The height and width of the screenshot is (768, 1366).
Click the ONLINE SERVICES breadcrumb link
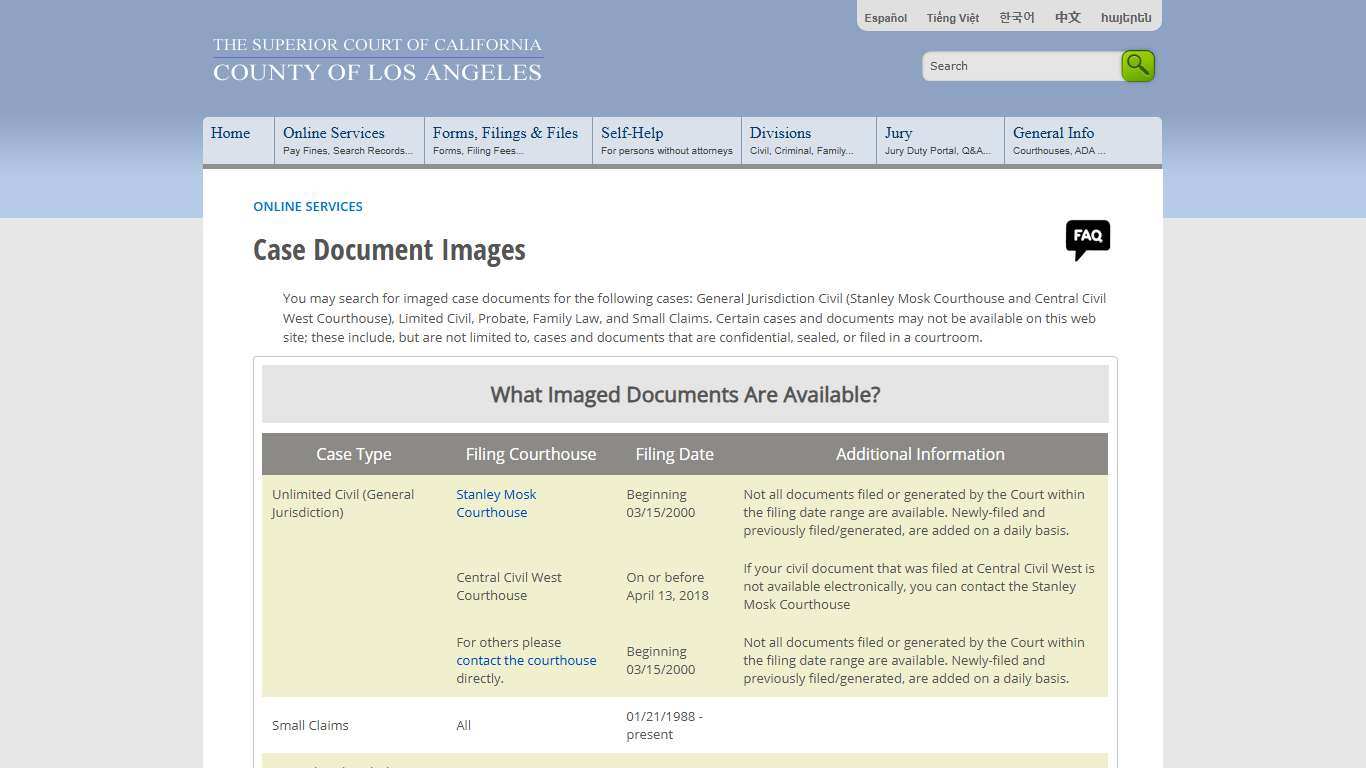[308, 206]
